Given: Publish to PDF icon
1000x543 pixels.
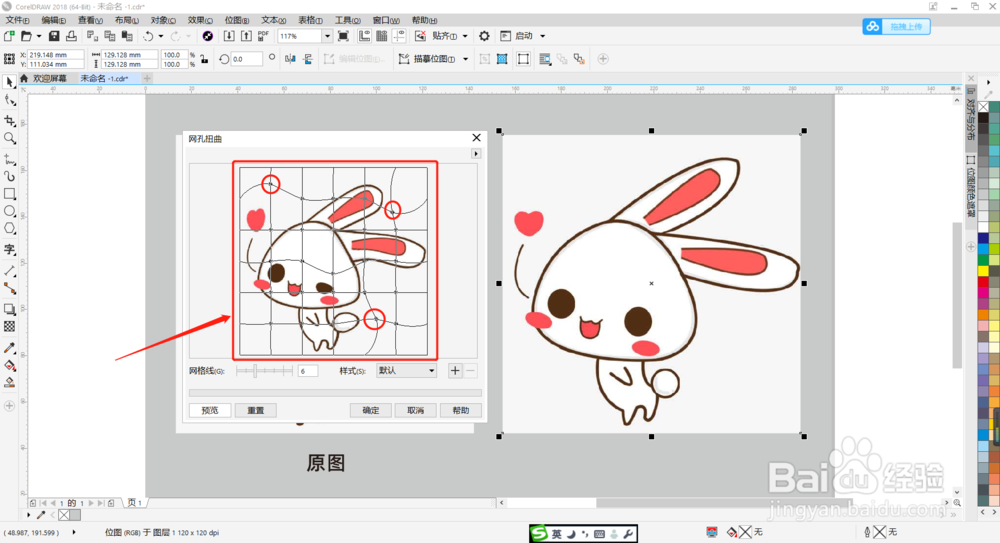Looking at the screenshot, I should 263,36.
